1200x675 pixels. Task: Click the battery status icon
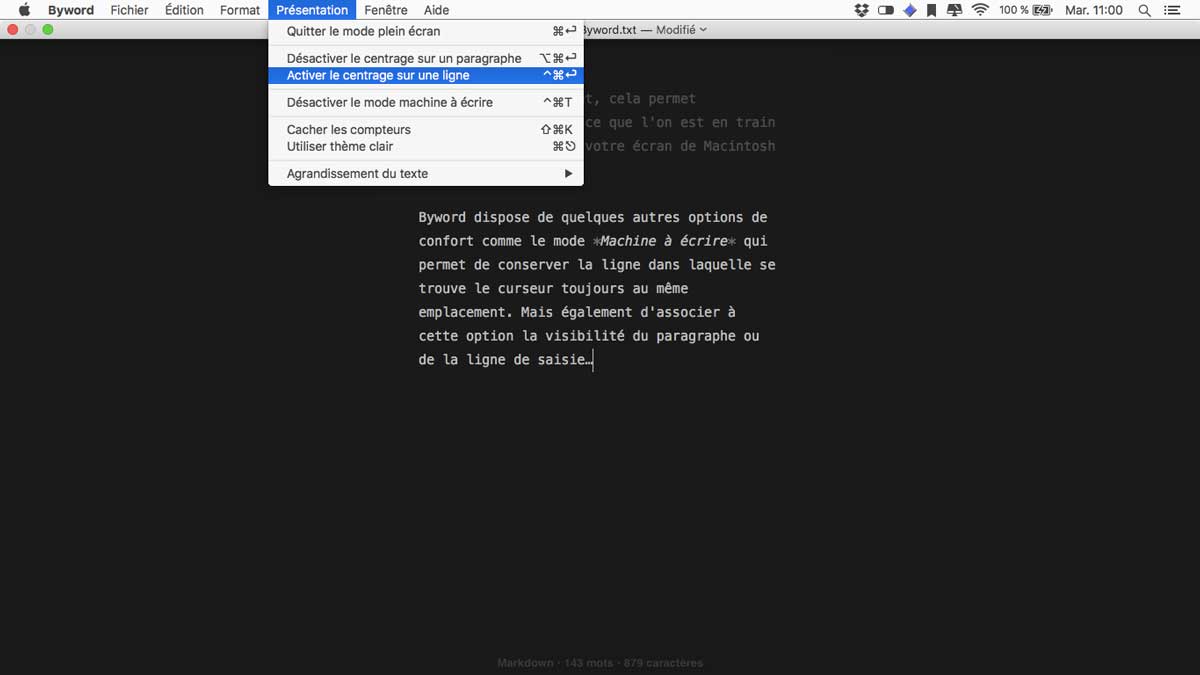coord(1043,10)
